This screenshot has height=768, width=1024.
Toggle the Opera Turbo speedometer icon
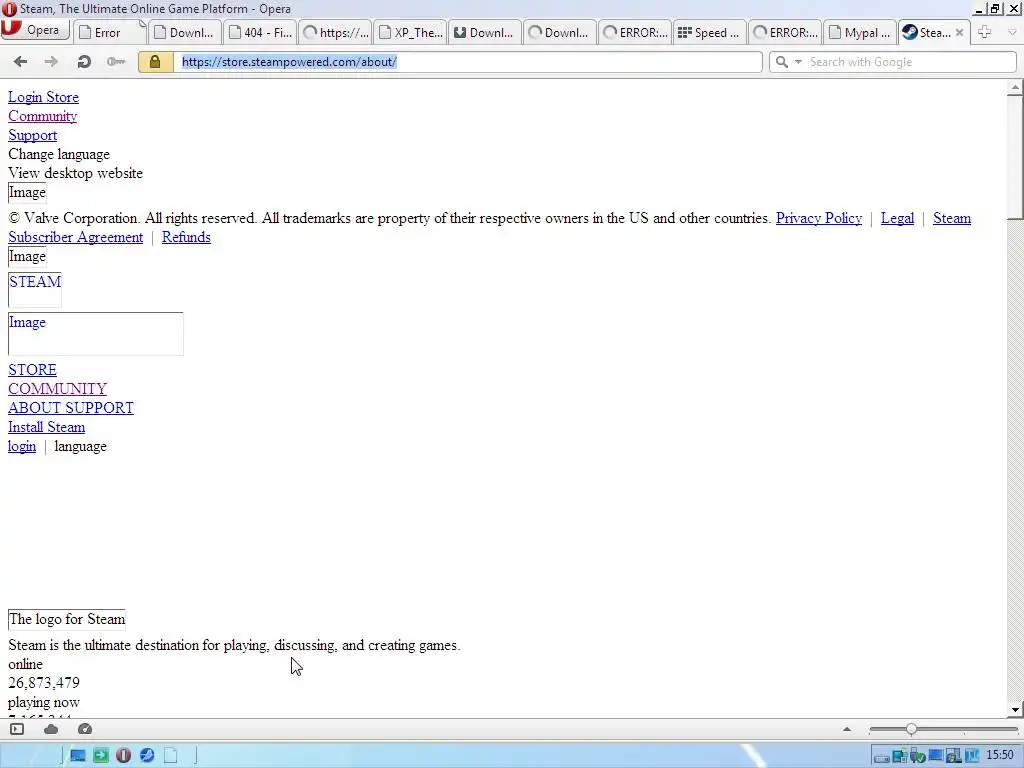tap(85, 729)
